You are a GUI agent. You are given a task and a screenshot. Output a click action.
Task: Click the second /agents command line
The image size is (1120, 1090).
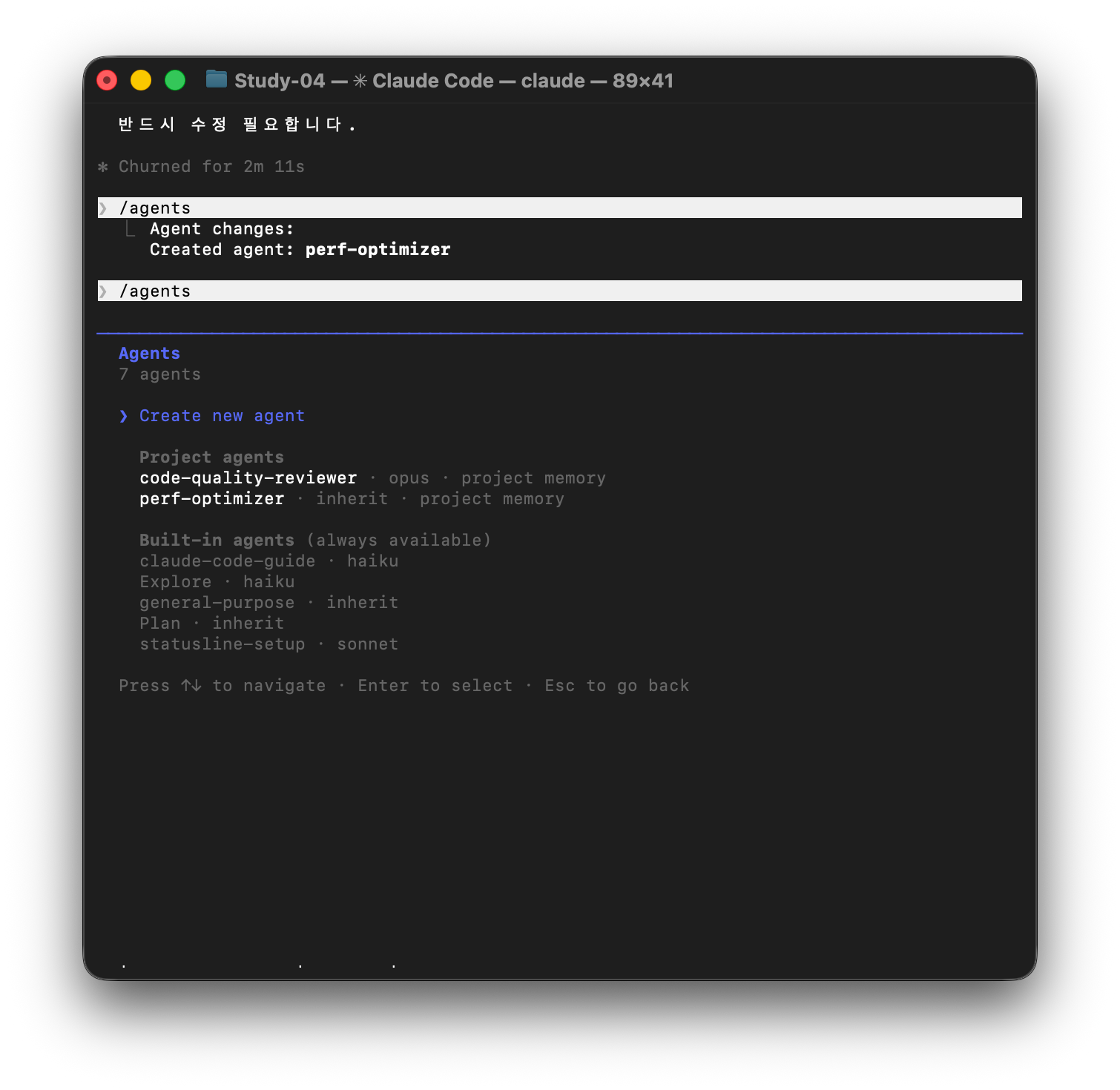pyautogui.click(x=560, y=291)
